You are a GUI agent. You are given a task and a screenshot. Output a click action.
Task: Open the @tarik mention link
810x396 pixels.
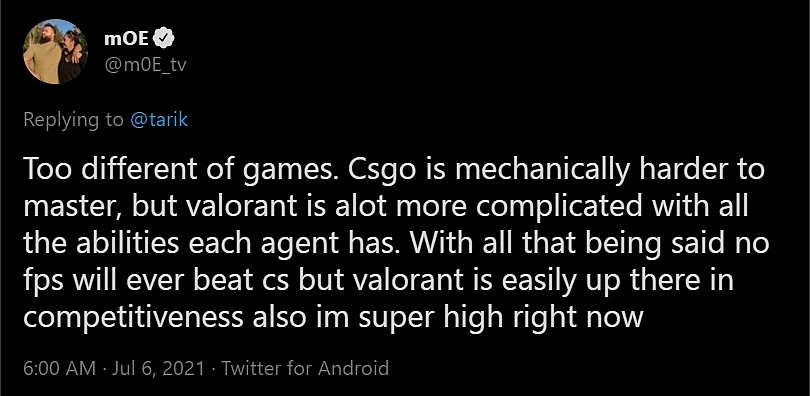click(159, 120)
